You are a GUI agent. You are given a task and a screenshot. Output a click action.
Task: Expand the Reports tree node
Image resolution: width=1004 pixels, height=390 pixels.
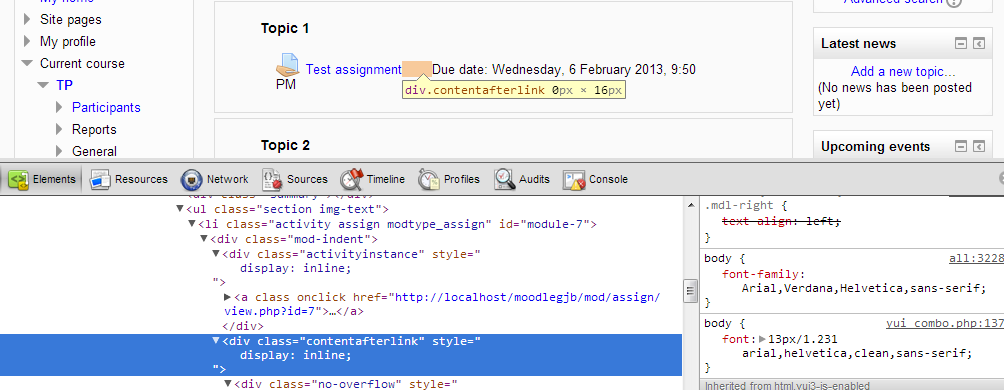coord(60,129)
